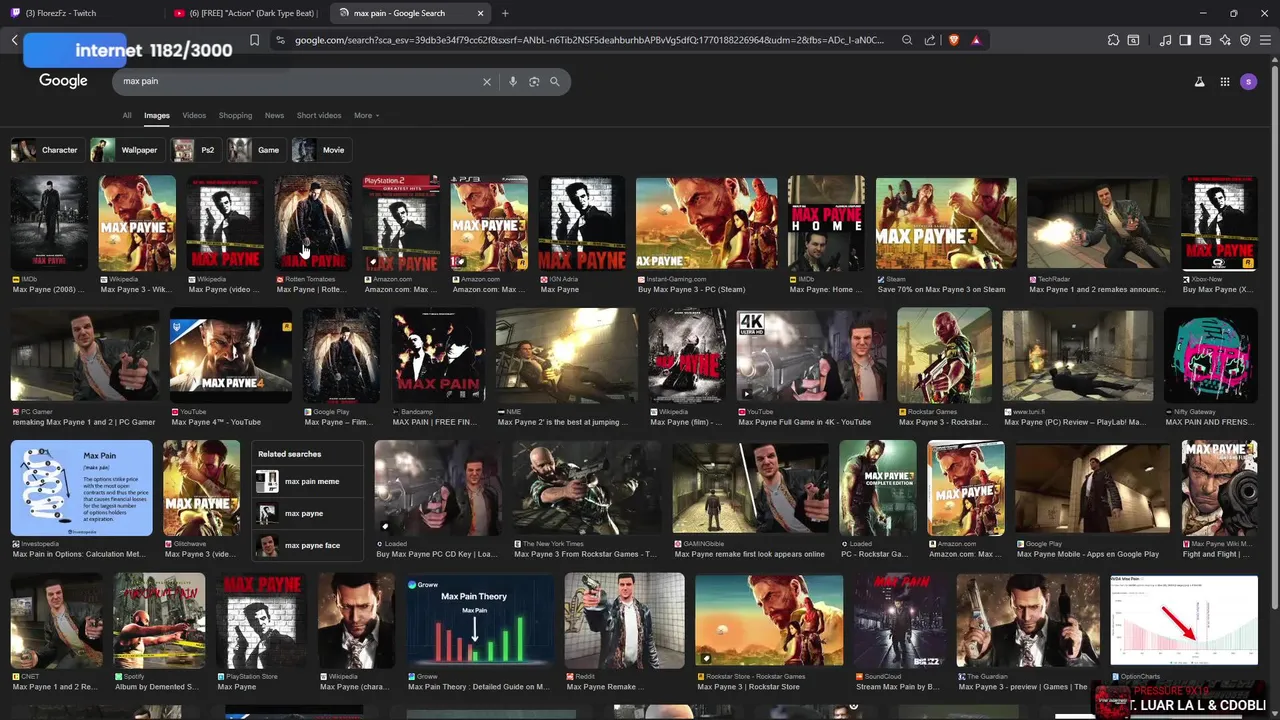1280x720 pixels.
Task: Expand the More search filters dropdown
Action: 367,115
